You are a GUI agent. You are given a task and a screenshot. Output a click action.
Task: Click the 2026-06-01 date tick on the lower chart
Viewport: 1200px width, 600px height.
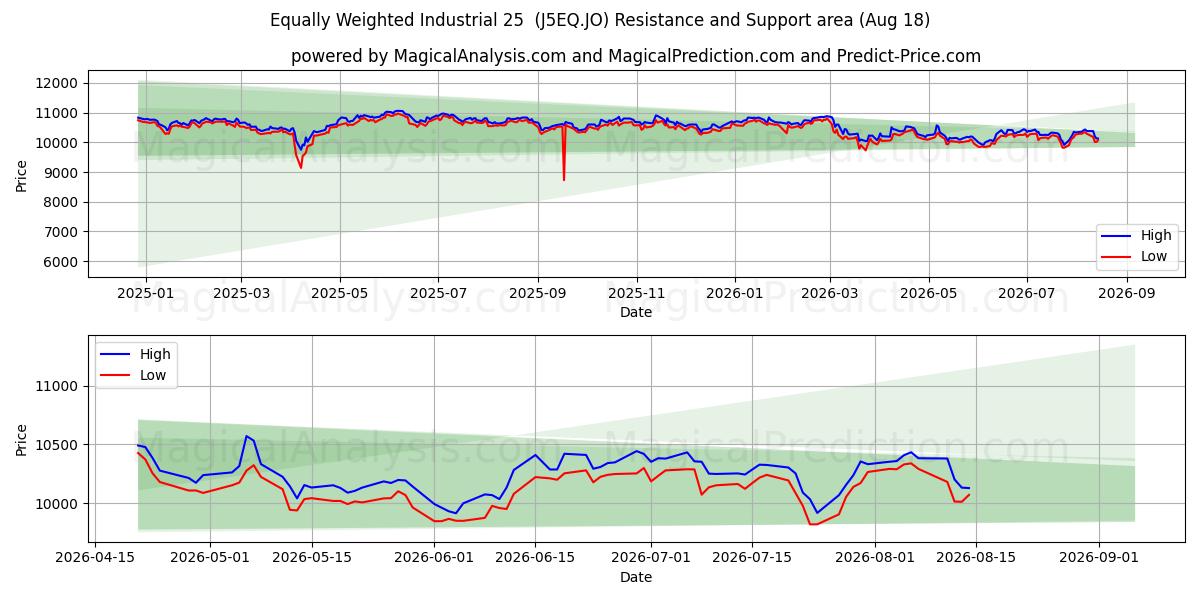point(435,559)
